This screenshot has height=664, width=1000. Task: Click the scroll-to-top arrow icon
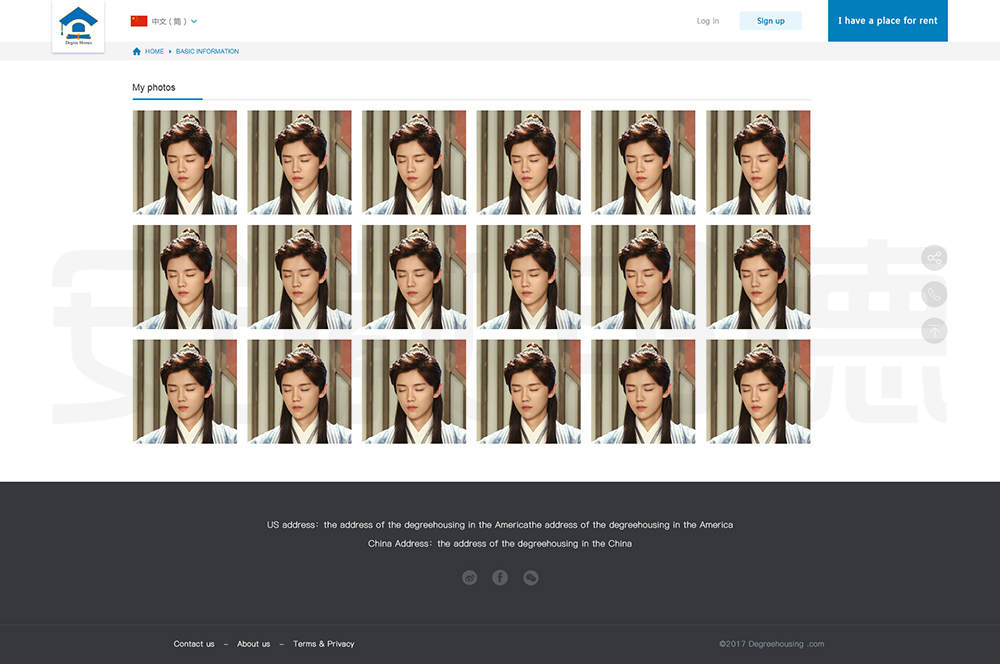click(x=934, y=330)
